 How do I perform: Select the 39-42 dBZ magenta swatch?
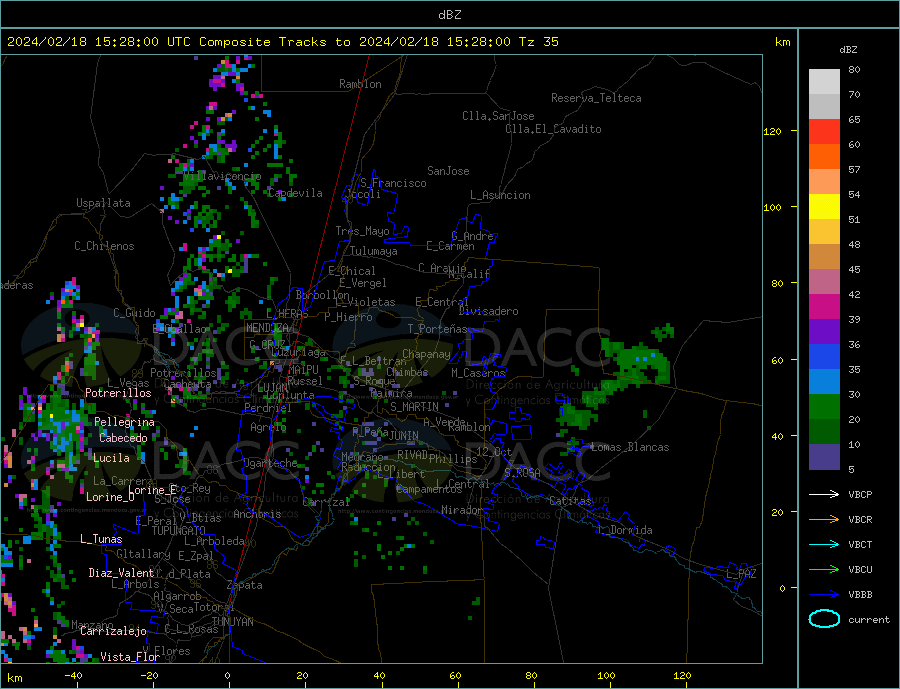(824, 307)
